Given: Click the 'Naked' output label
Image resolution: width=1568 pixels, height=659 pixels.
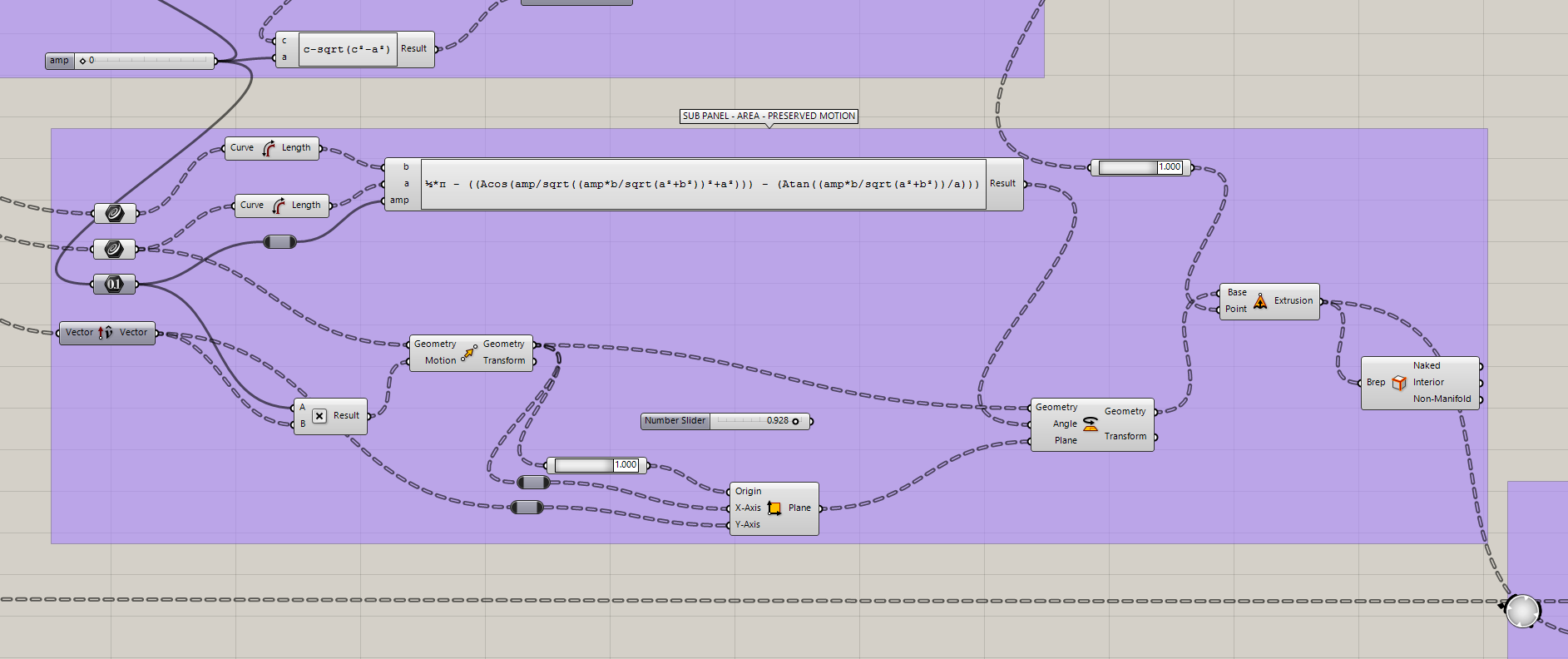Looking at the screenshot, I should click(1427, 366).
